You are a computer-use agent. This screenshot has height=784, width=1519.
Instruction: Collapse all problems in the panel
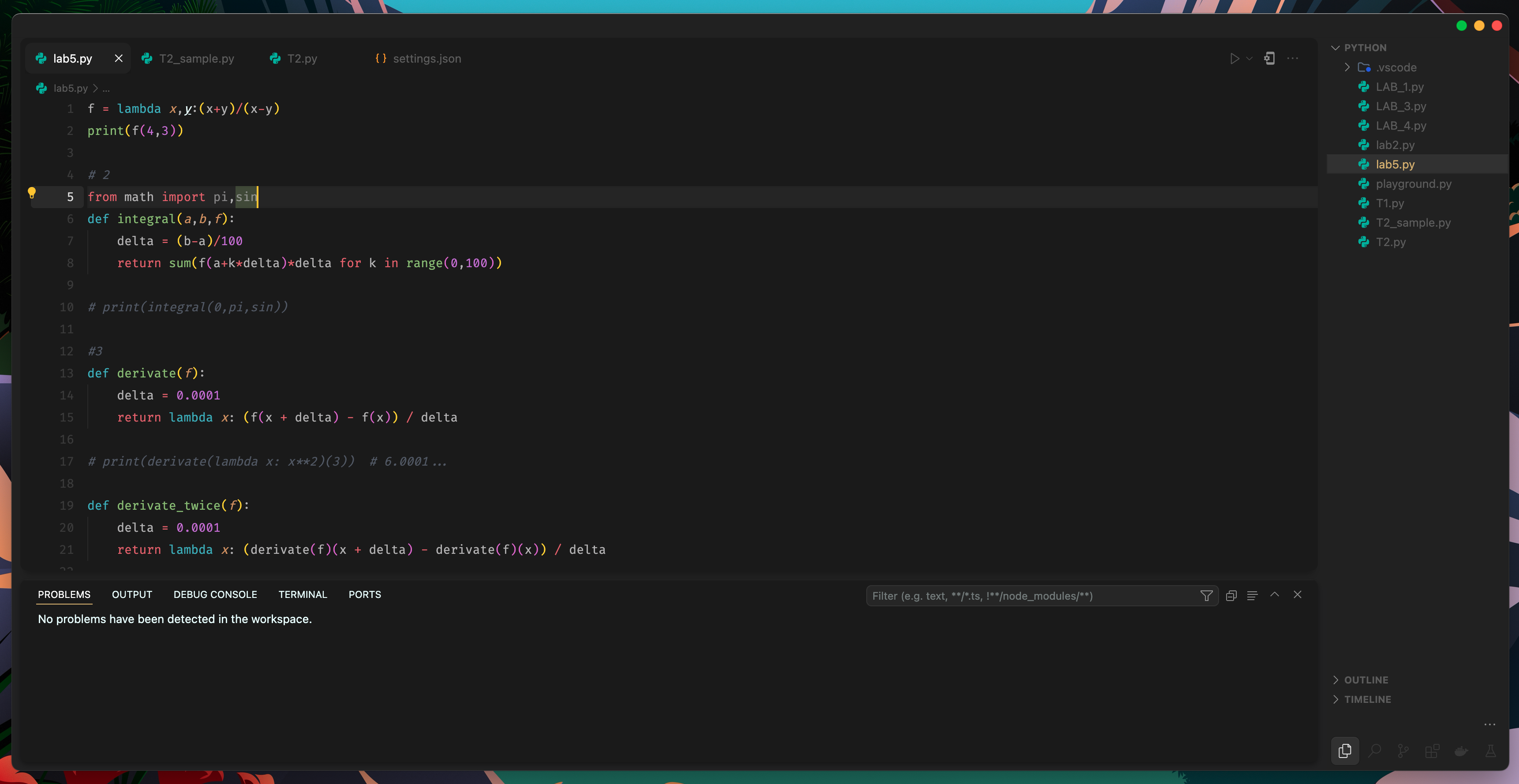pos(1231,595)
